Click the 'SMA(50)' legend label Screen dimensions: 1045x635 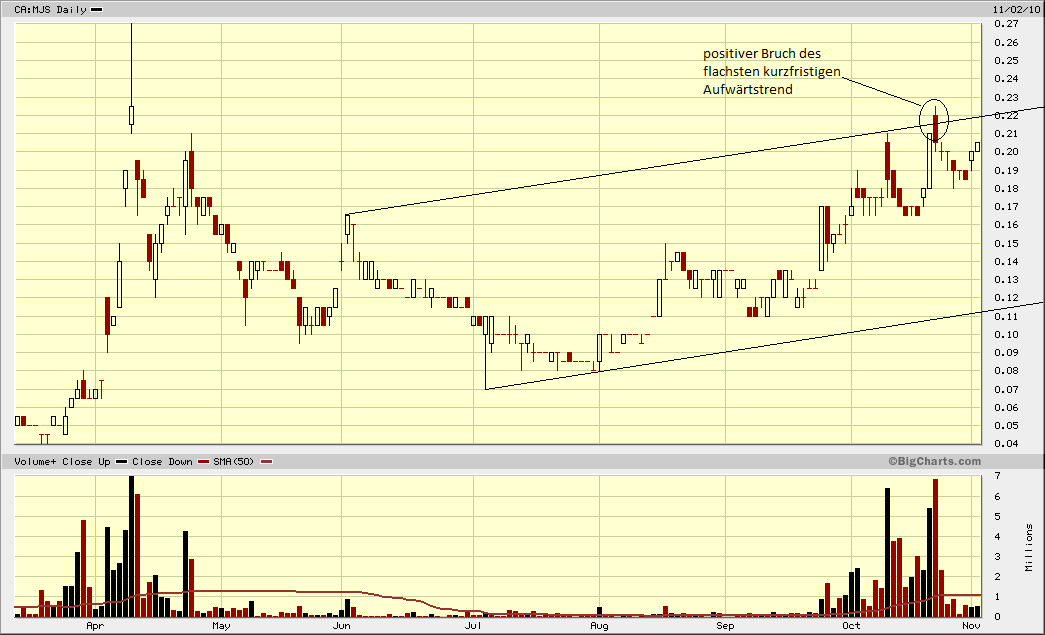[x=233, y=462]
